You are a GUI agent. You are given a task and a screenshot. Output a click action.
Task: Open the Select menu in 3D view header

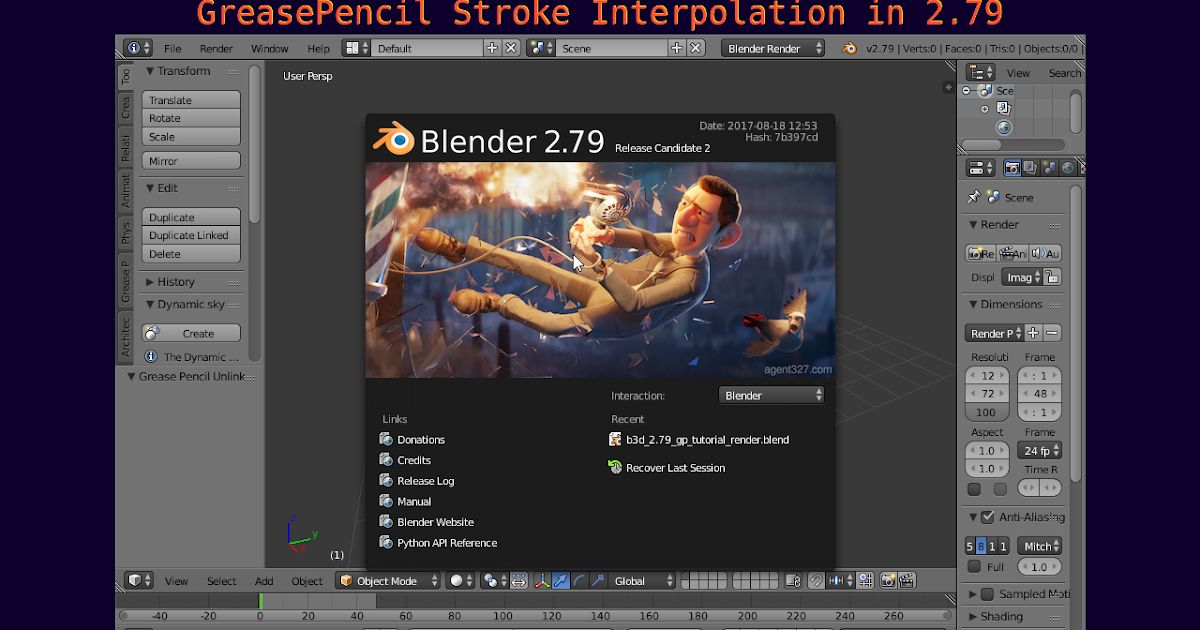point(221,581)
